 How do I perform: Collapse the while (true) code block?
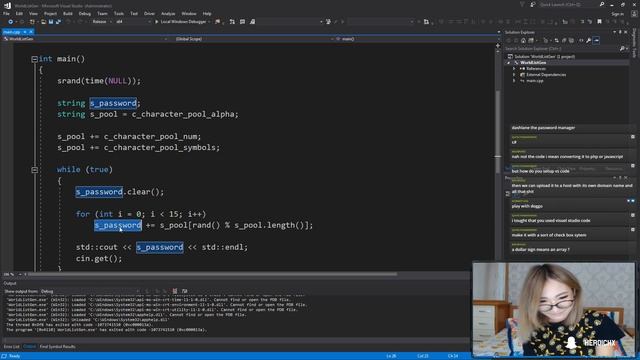click(35, 170)
